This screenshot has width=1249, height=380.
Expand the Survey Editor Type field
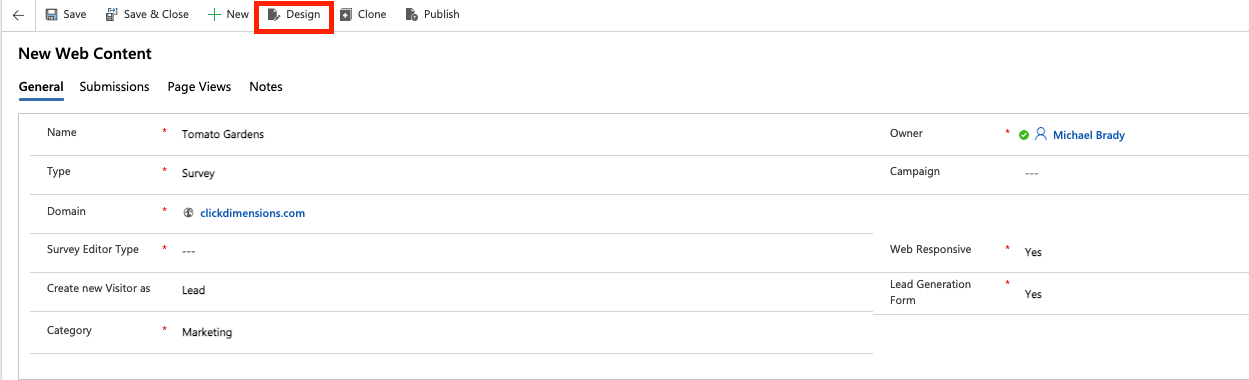click(x=520, y=251)
